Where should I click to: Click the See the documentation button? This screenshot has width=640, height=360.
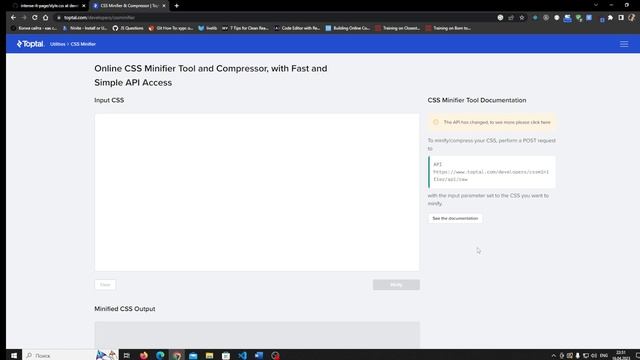[455, 218]
